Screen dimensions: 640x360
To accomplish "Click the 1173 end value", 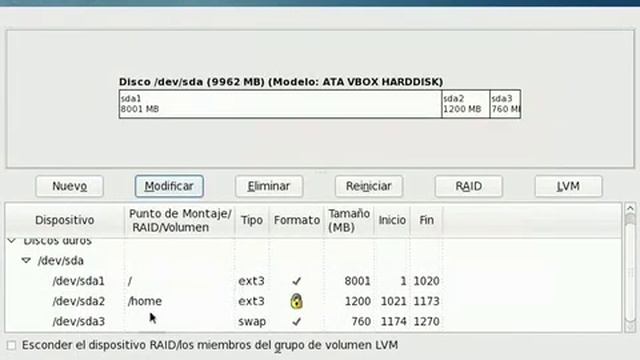I will click(x=427, y=301).
